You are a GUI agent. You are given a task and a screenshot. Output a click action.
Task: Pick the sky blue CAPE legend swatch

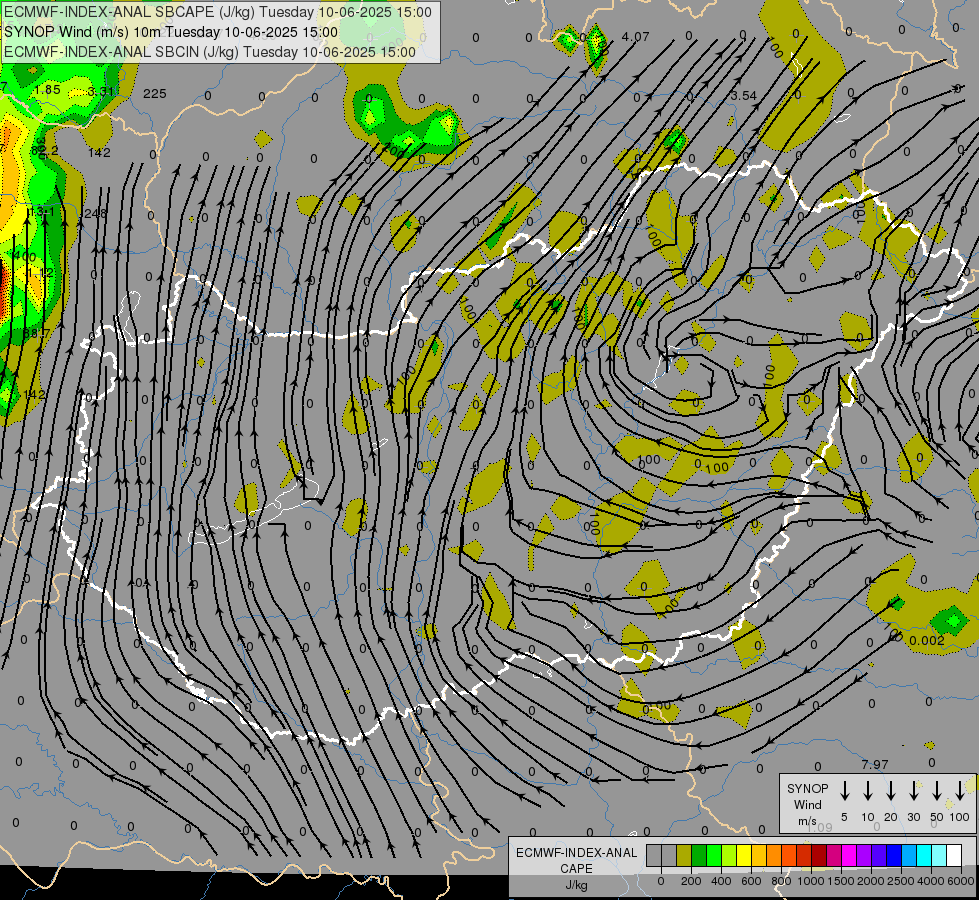pos(908,855)
